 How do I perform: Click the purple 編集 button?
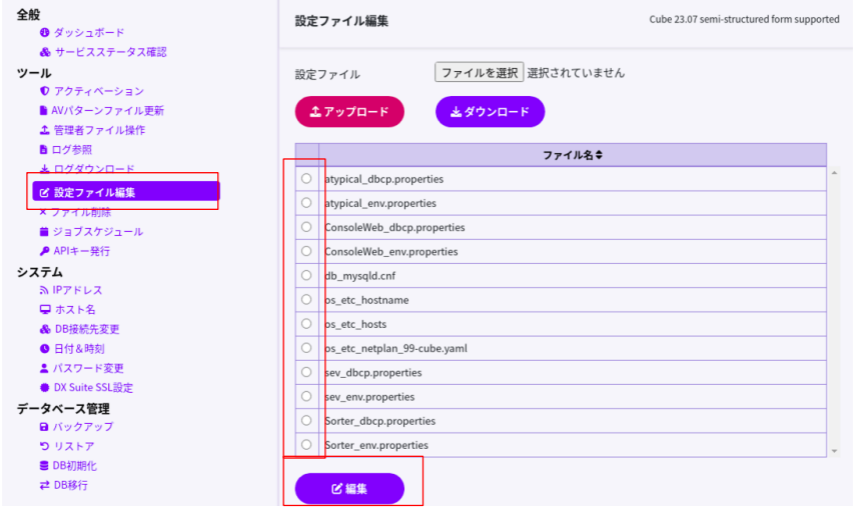click(349, 489)
